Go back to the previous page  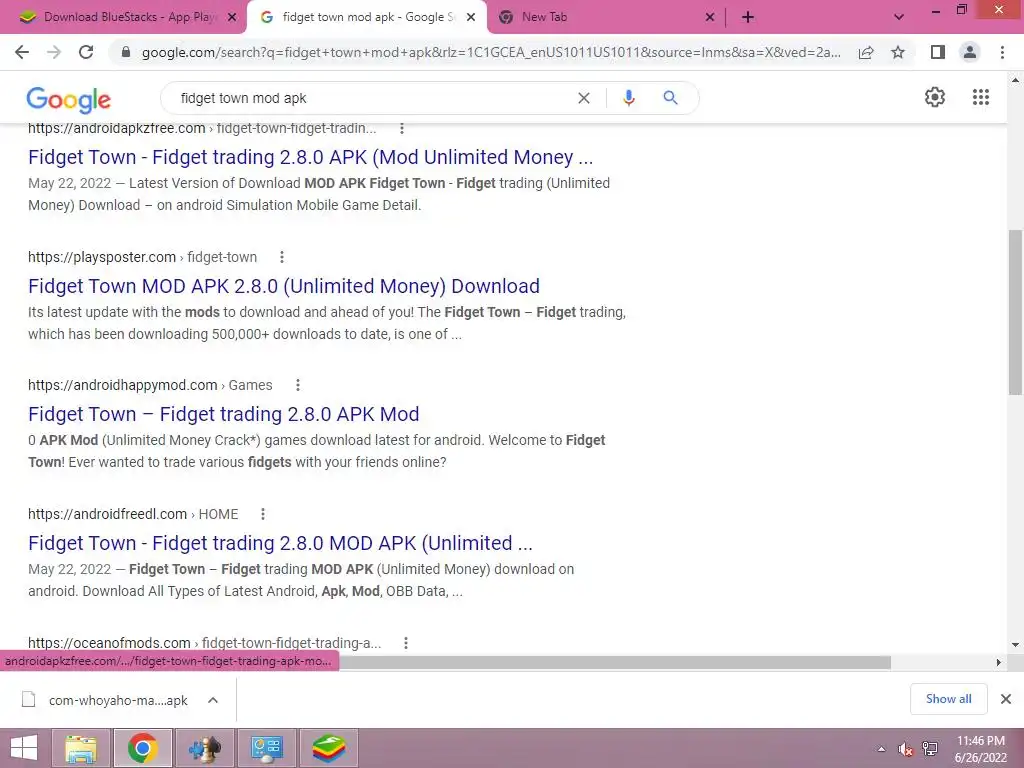[x=22, y=52]
